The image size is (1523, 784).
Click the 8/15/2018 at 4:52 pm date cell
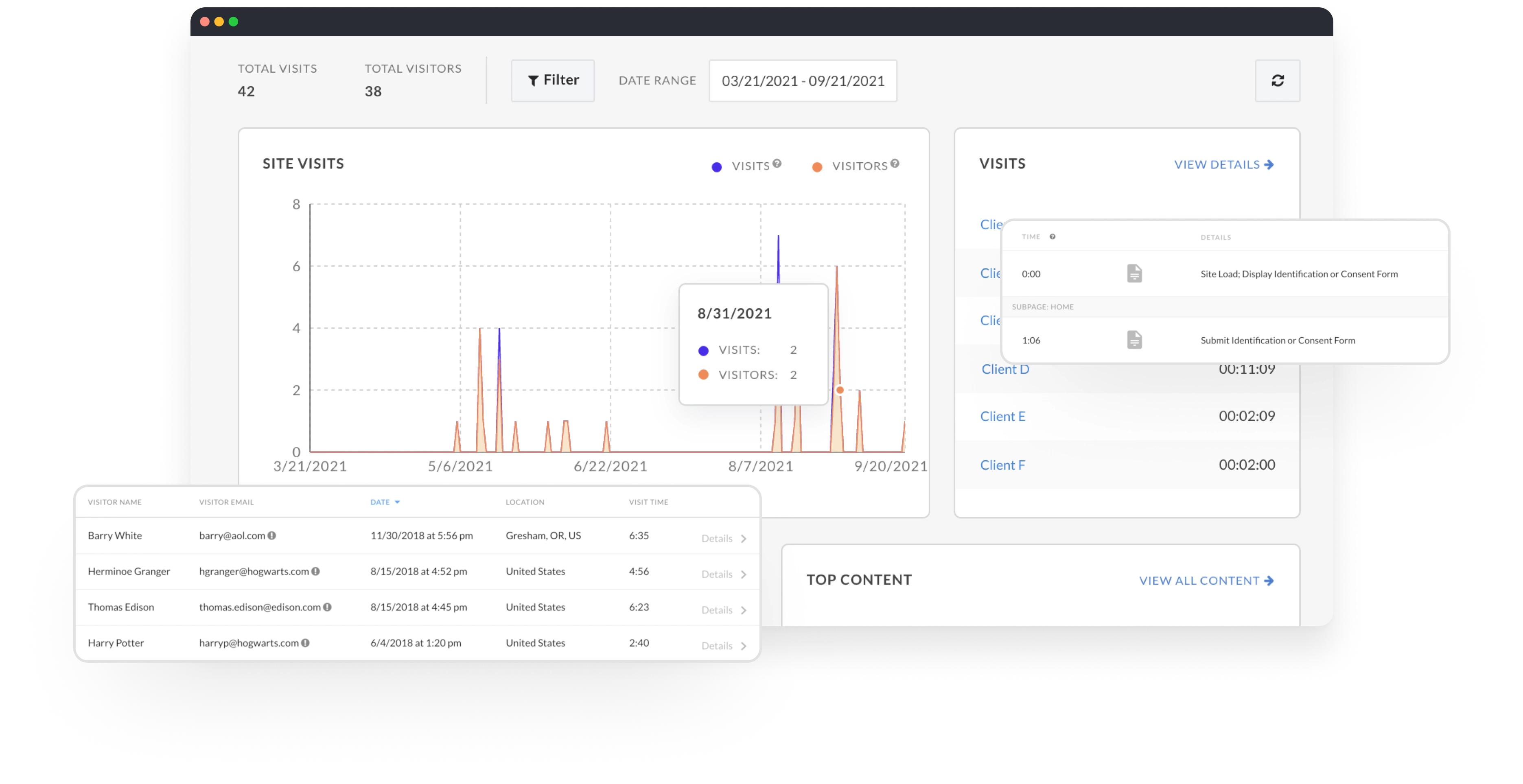click(418, 571)
